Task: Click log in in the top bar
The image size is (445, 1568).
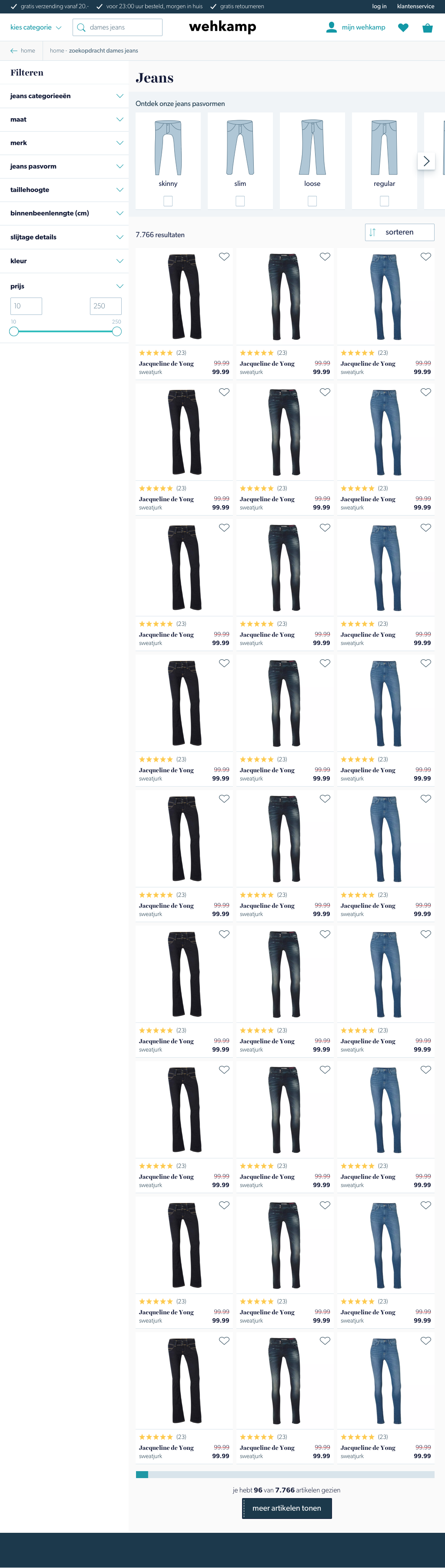Action: (x=379, y=6)
